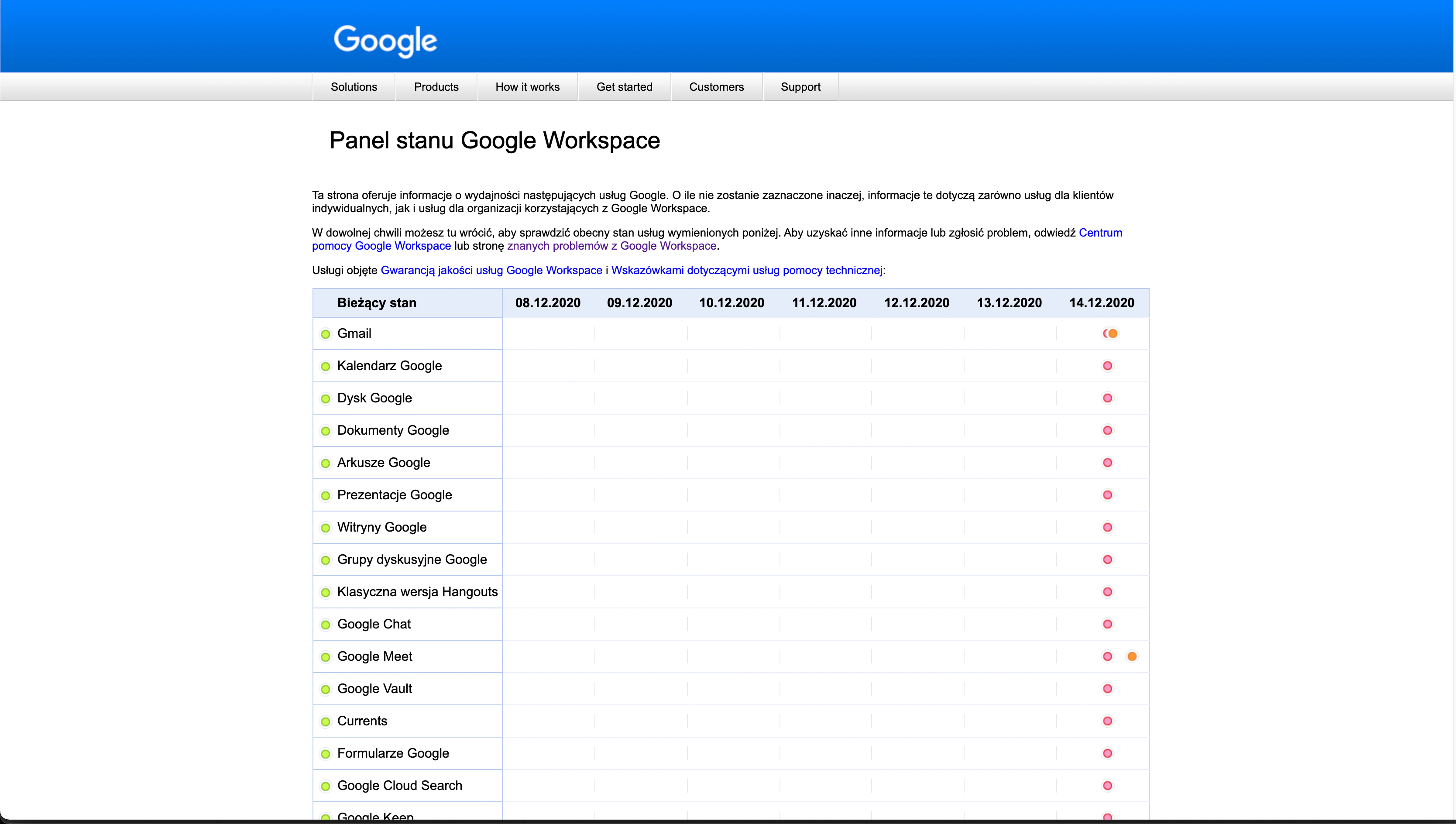Open Google Meet red outage marker
The height and width of the screenshot is (824, 1456).
[x=1107, y=656]
